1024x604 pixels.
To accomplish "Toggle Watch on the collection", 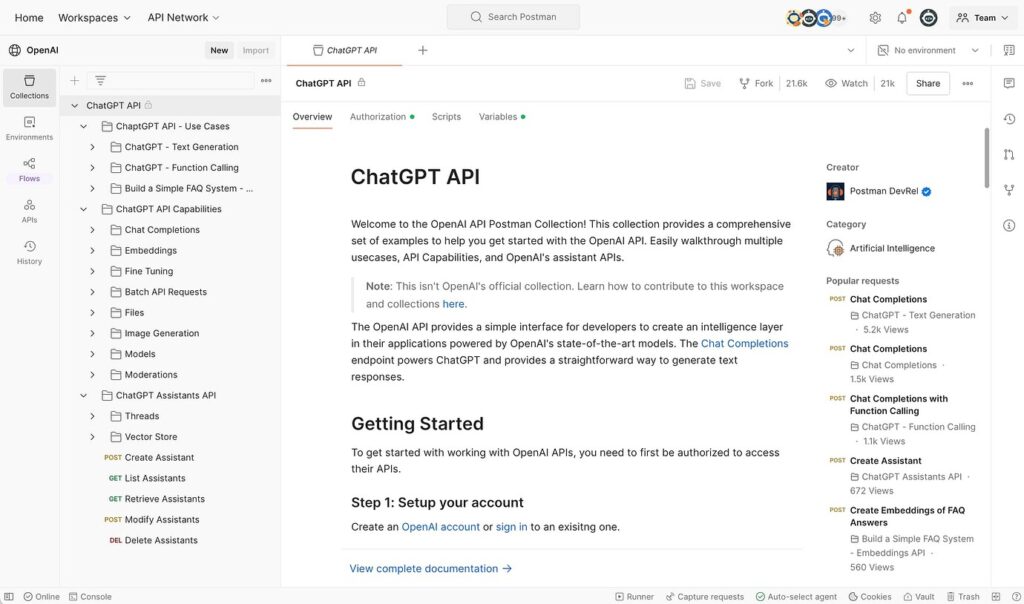I will pyautogui.click(x=846, y=84).
